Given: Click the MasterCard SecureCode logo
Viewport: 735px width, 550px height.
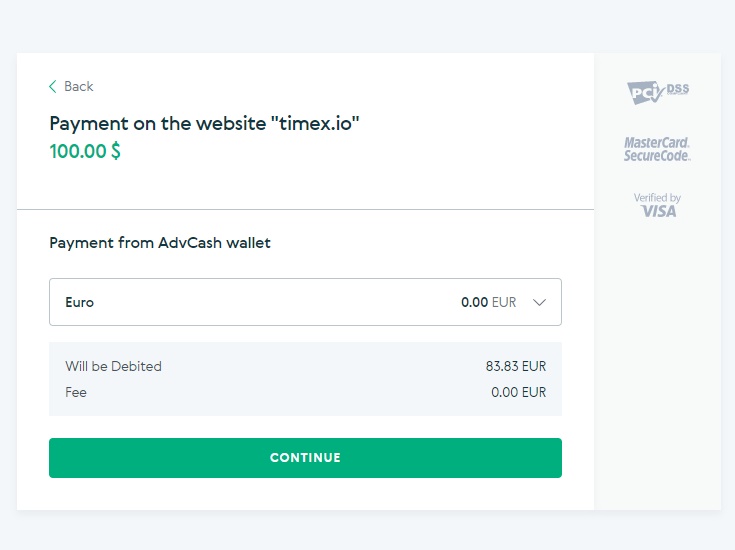Looking at the screenshot, I should (657, 149).
